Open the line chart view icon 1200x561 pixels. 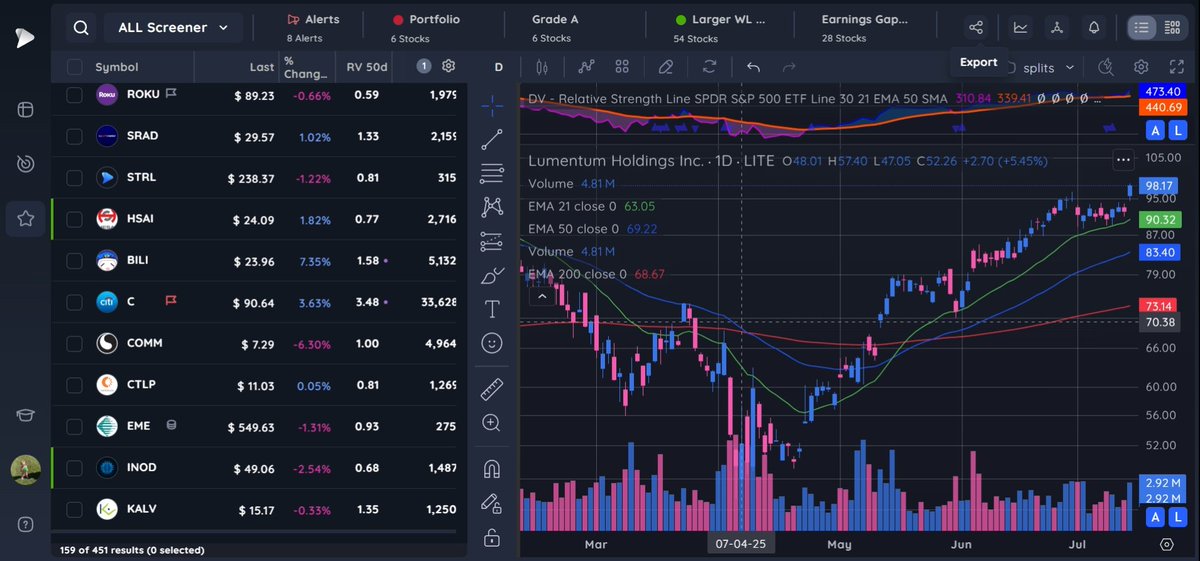click(1020, 28)
